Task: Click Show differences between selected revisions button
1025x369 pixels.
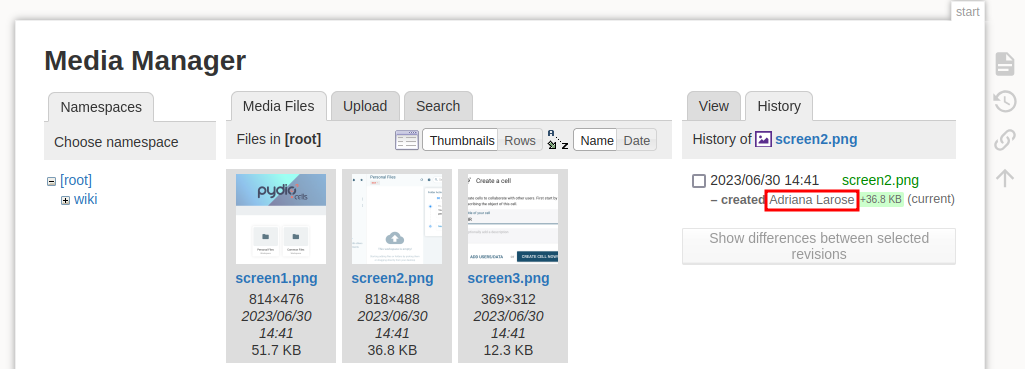Action: pos(818,246)
